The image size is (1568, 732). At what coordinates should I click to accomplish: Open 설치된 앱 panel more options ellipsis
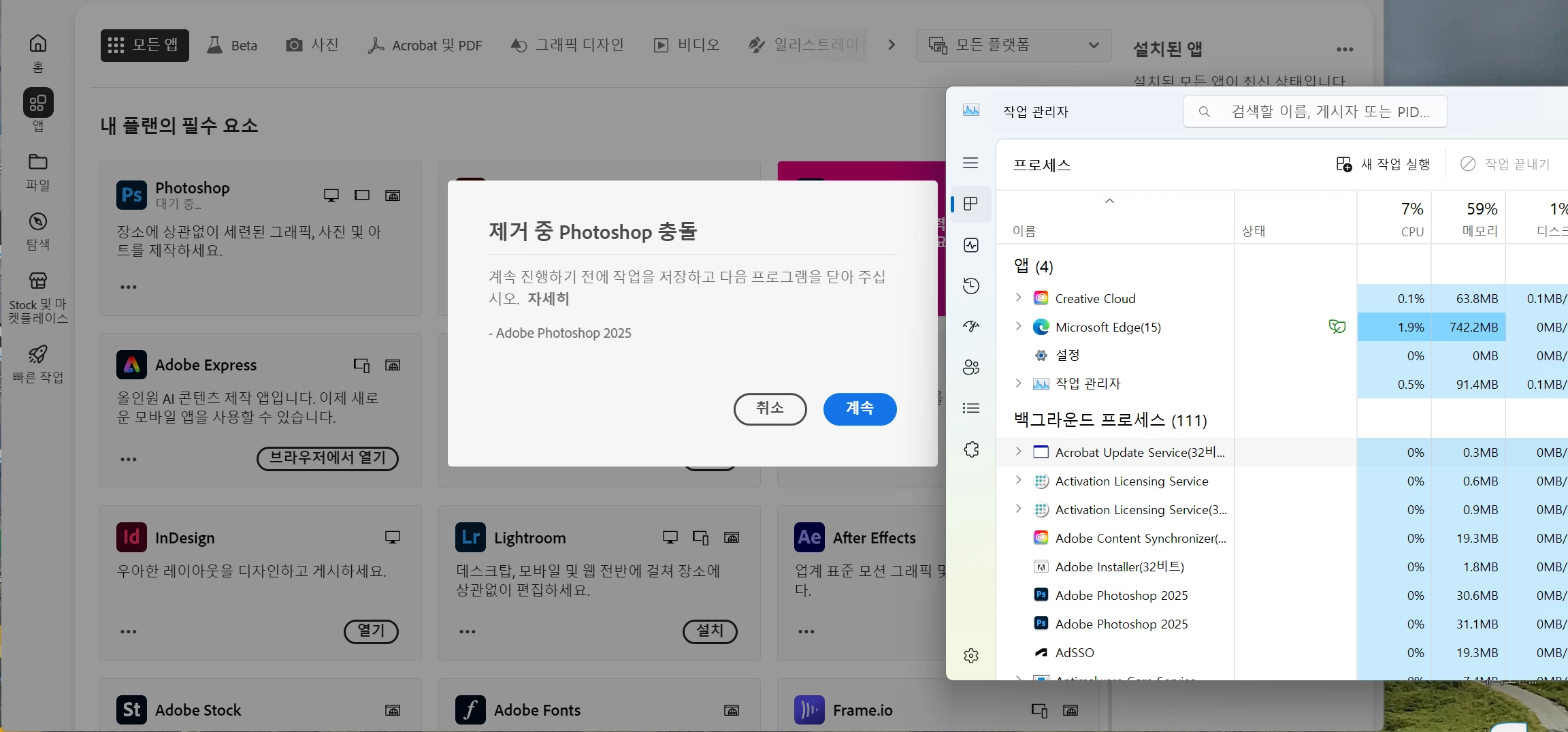(1345, 49)
